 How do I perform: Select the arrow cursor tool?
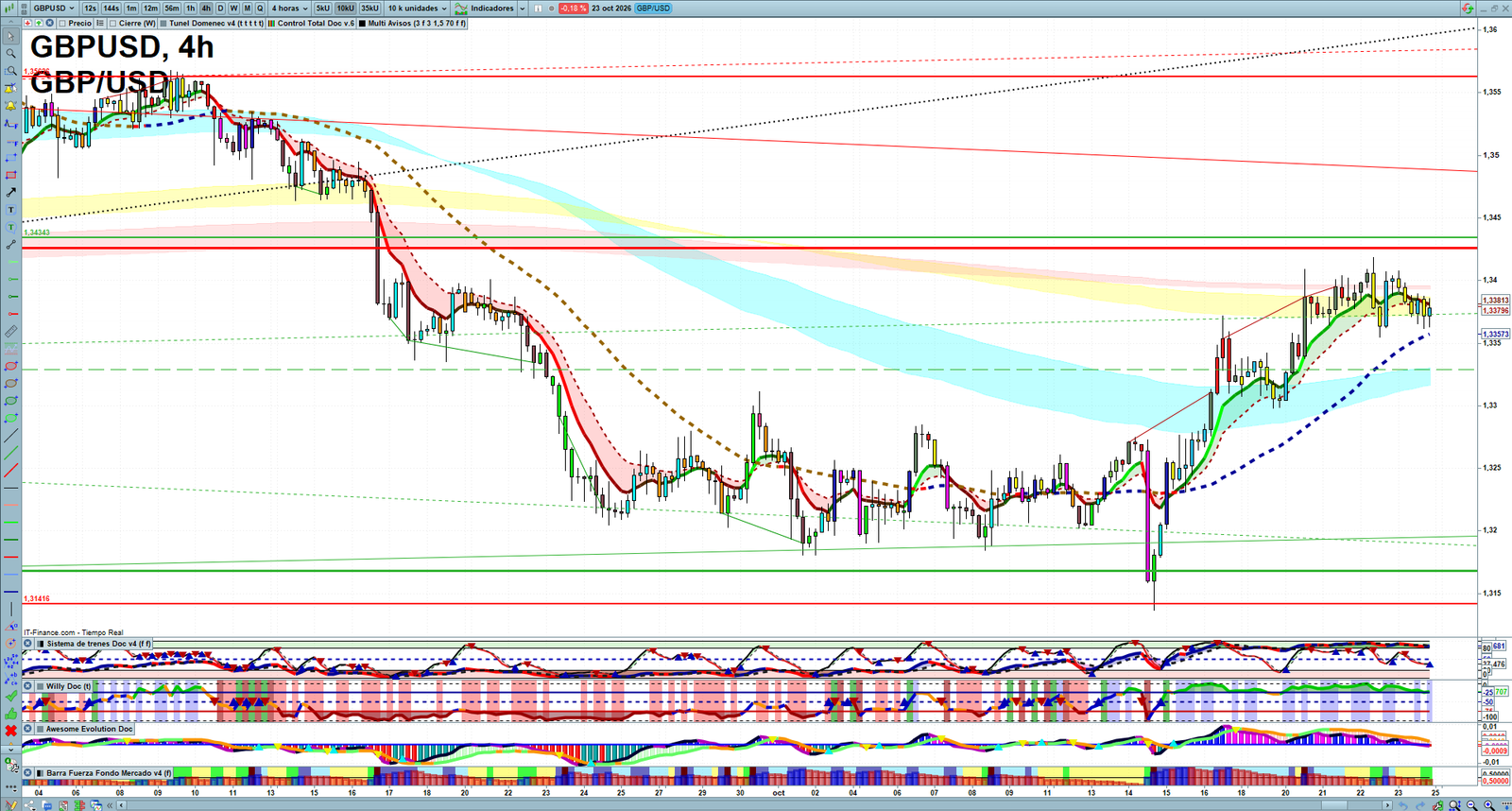[11, 36]
